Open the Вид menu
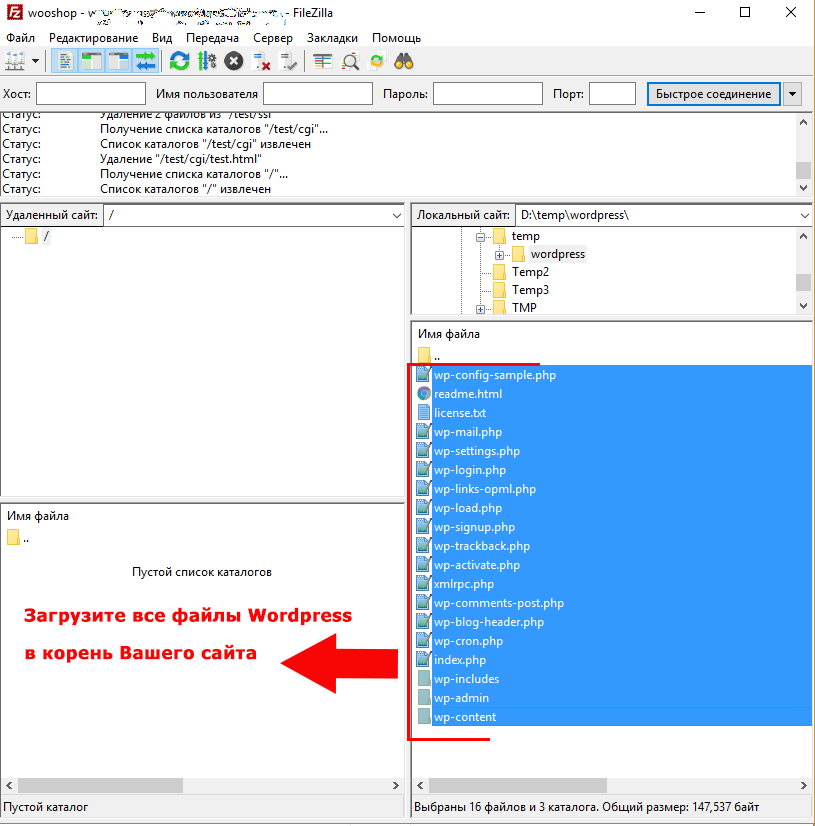The image size is (815, 826). coord(162,38)
